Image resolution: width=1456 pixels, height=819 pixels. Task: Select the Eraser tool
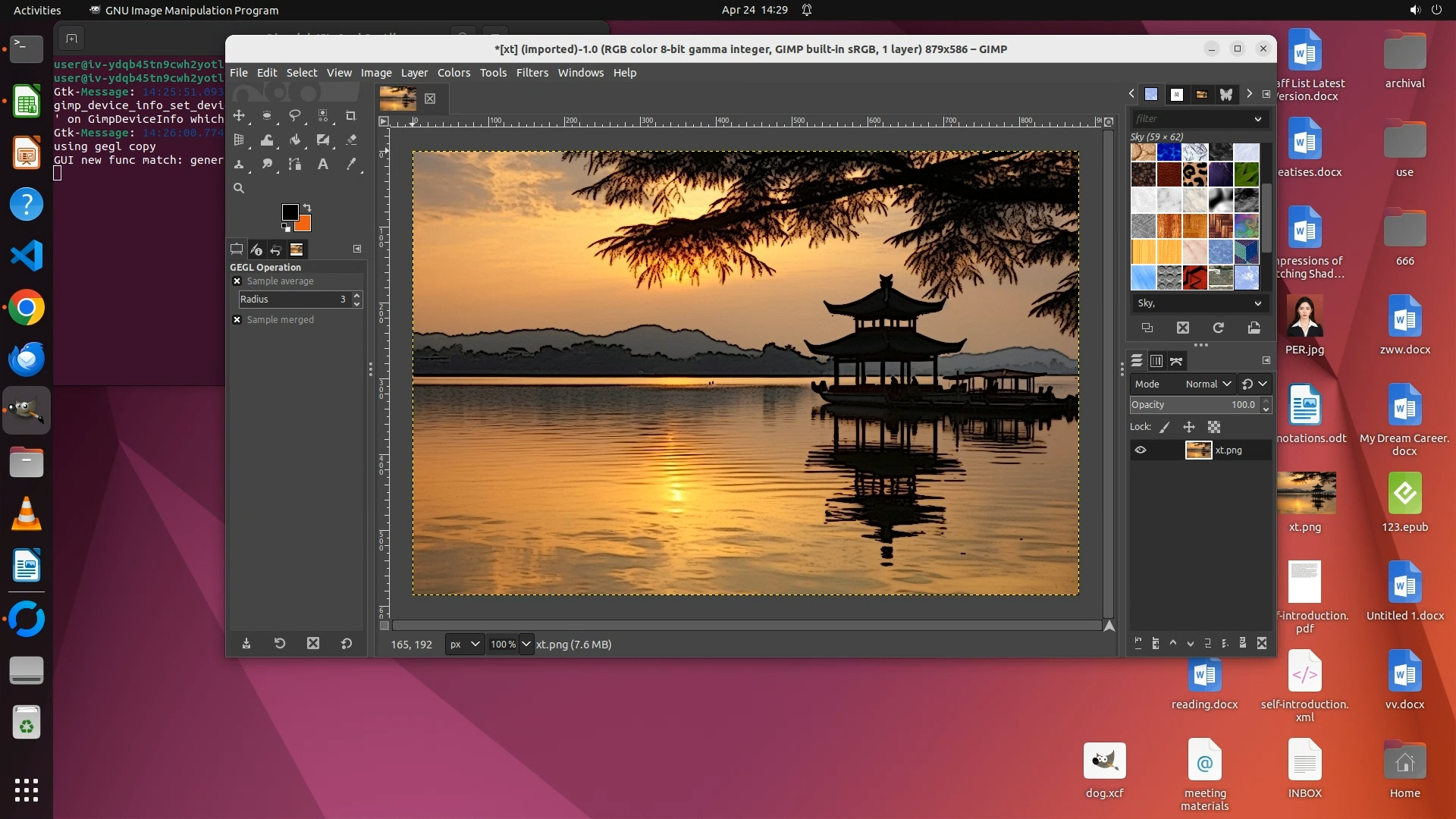tap(351, 140)
